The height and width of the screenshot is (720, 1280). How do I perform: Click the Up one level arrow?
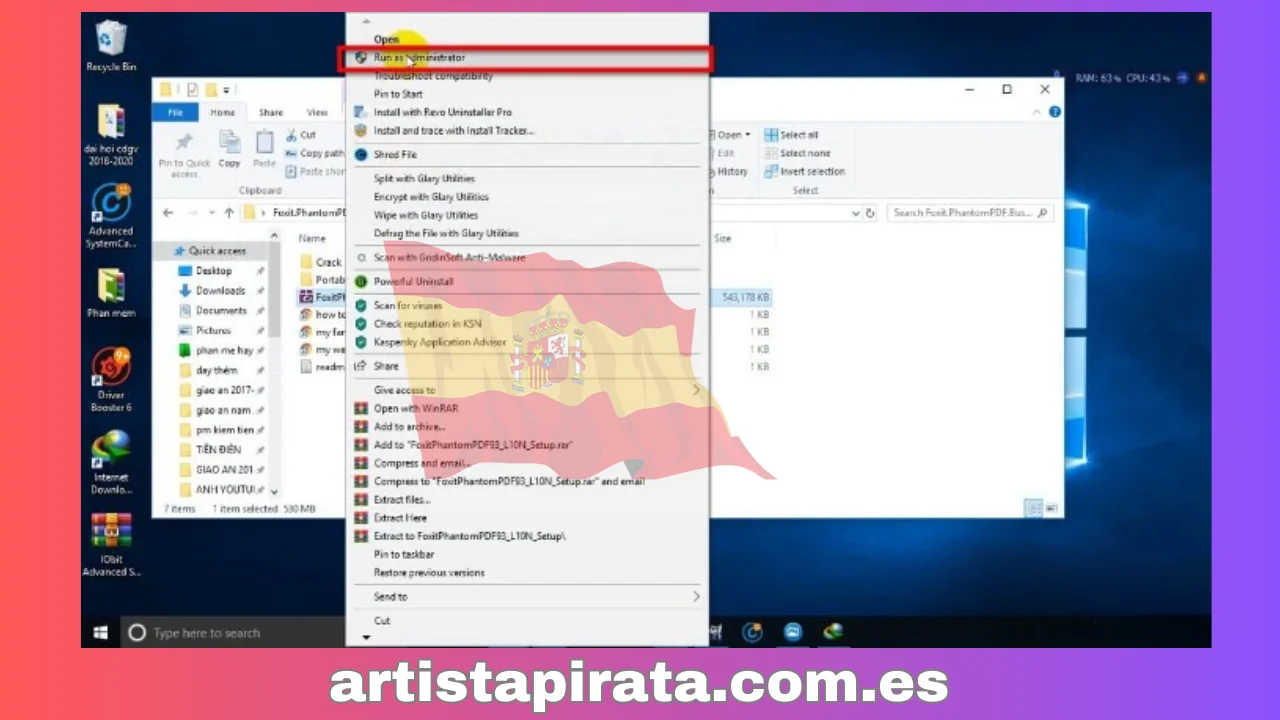tap(229, 213)
